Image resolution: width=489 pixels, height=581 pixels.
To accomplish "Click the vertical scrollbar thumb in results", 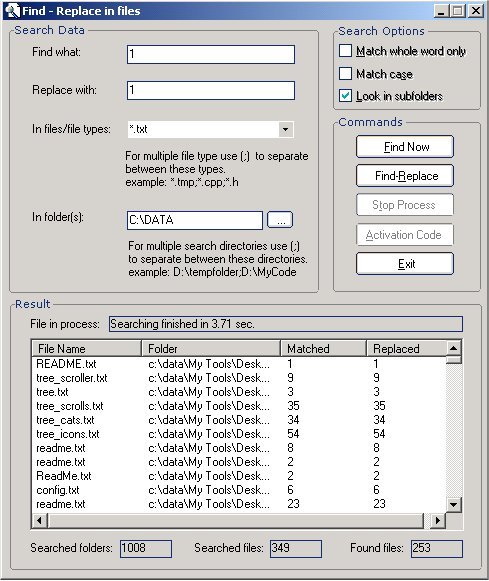I will [x=453, y=360].
